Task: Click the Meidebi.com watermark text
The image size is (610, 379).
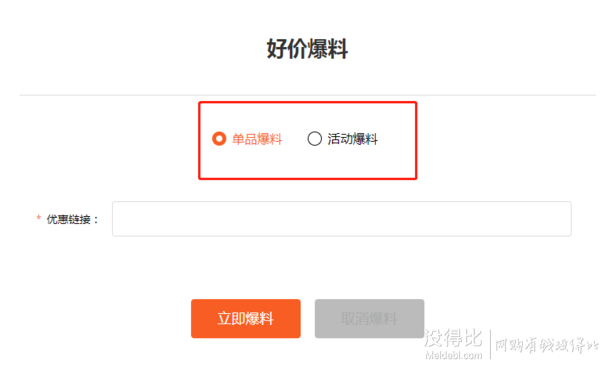Action: tap(454, 355)
